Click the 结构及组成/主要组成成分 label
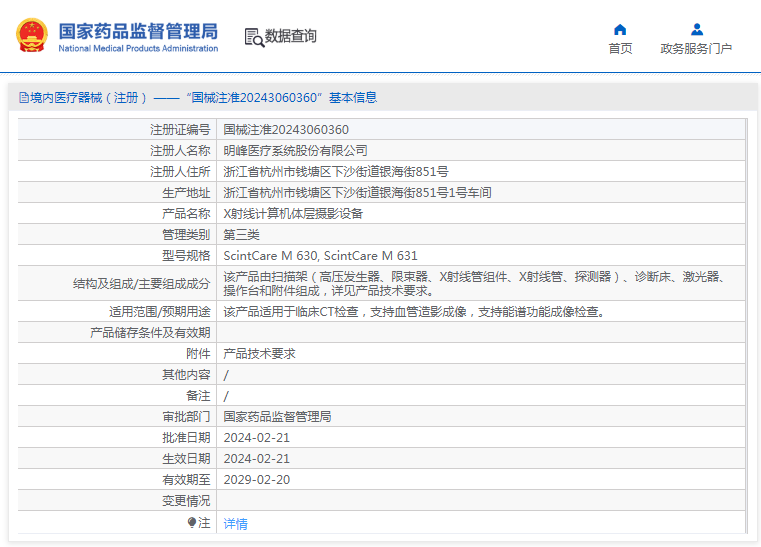This screenshot has height=547, width=761. [142, 283]
